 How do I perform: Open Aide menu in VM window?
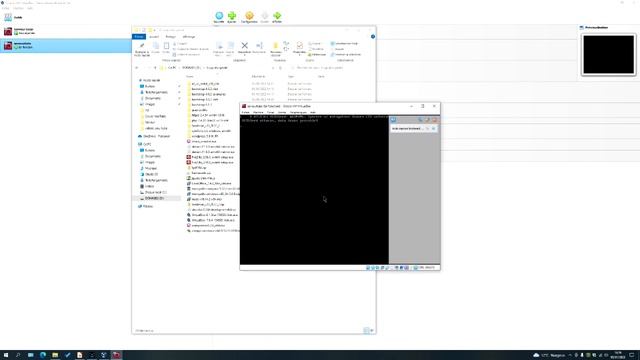tap(313, 112)
